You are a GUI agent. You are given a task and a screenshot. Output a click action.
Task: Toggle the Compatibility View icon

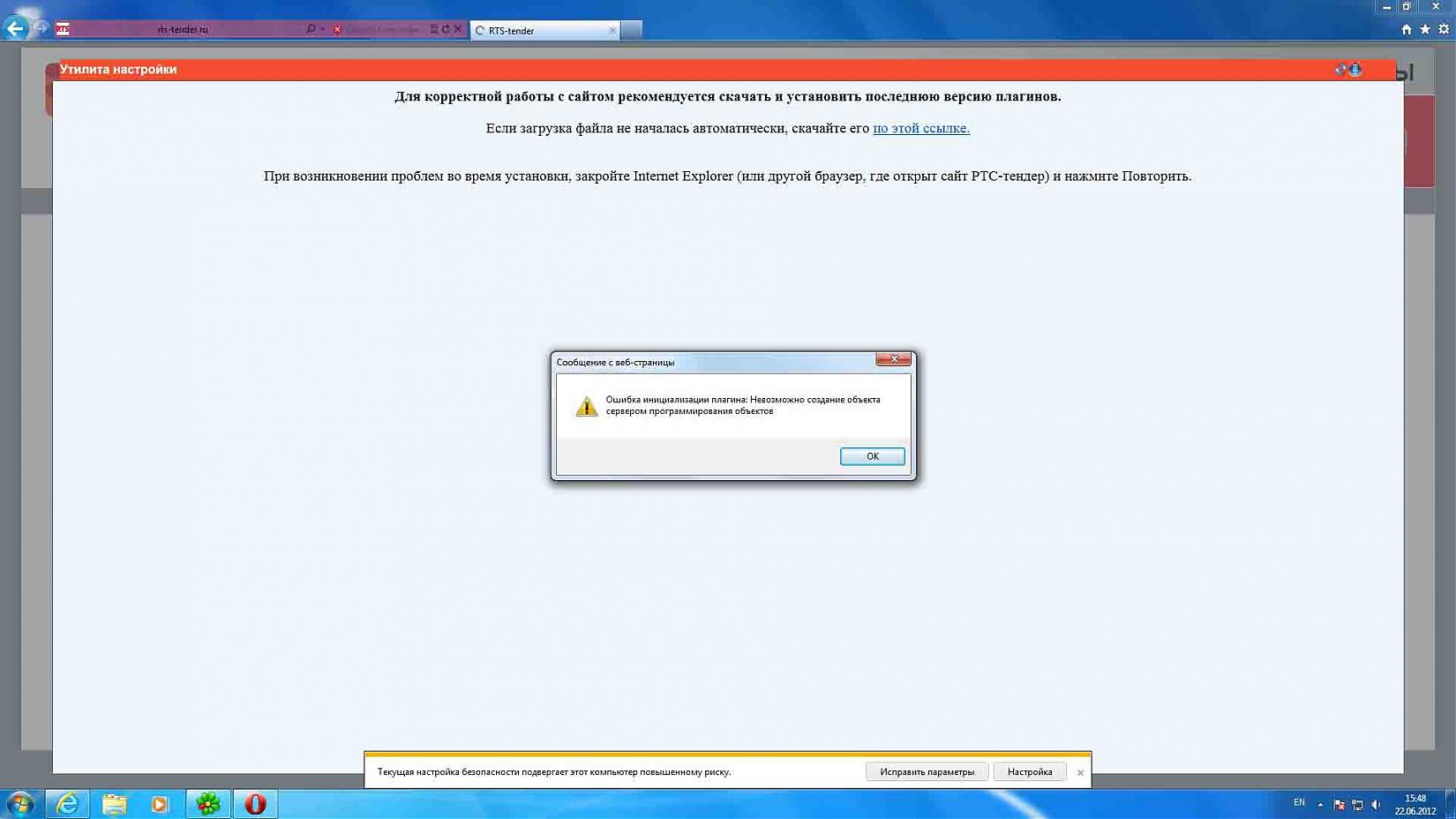pyautogui.click(x=433, y=29)
